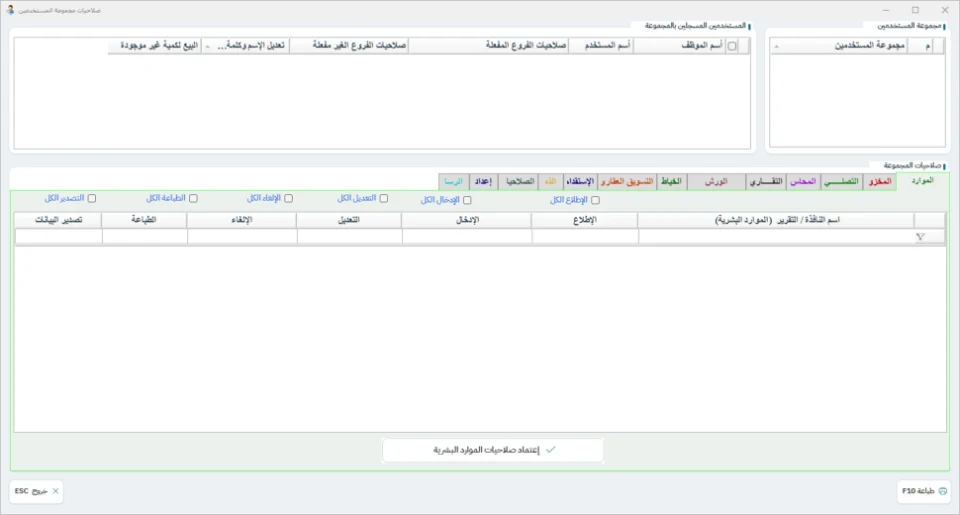960x515 pixels.
Task: Click مجموعة المستخدمين column header
Action: click(839, 46)
